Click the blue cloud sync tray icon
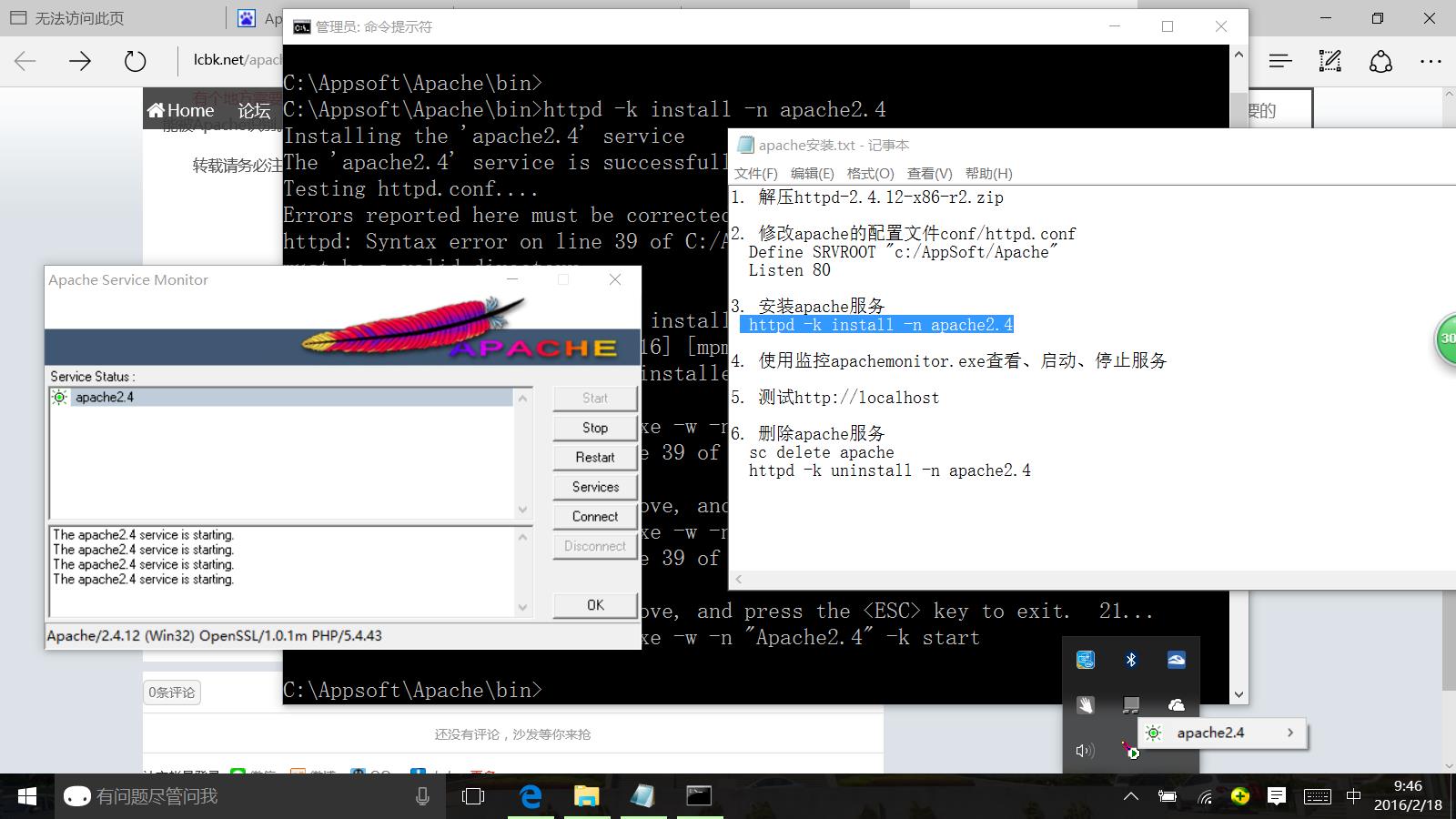 [x=1177, y=660]
